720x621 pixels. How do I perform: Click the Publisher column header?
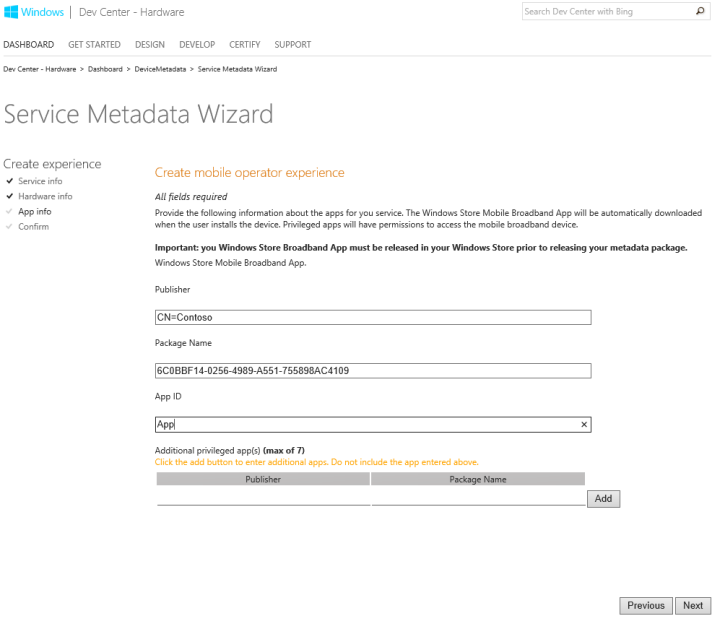(x=263, y=479)
